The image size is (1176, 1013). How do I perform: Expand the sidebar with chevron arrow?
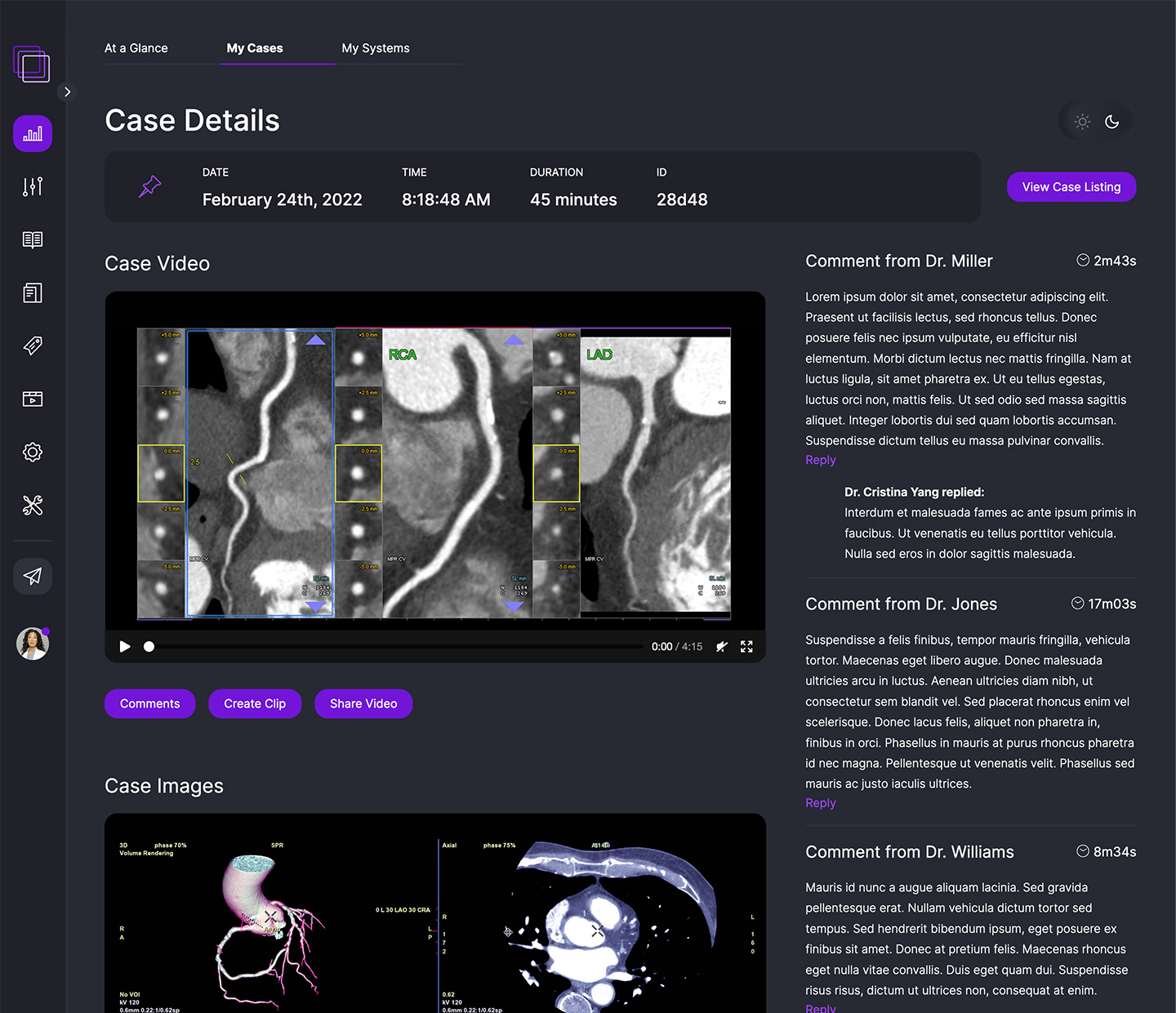67,92
